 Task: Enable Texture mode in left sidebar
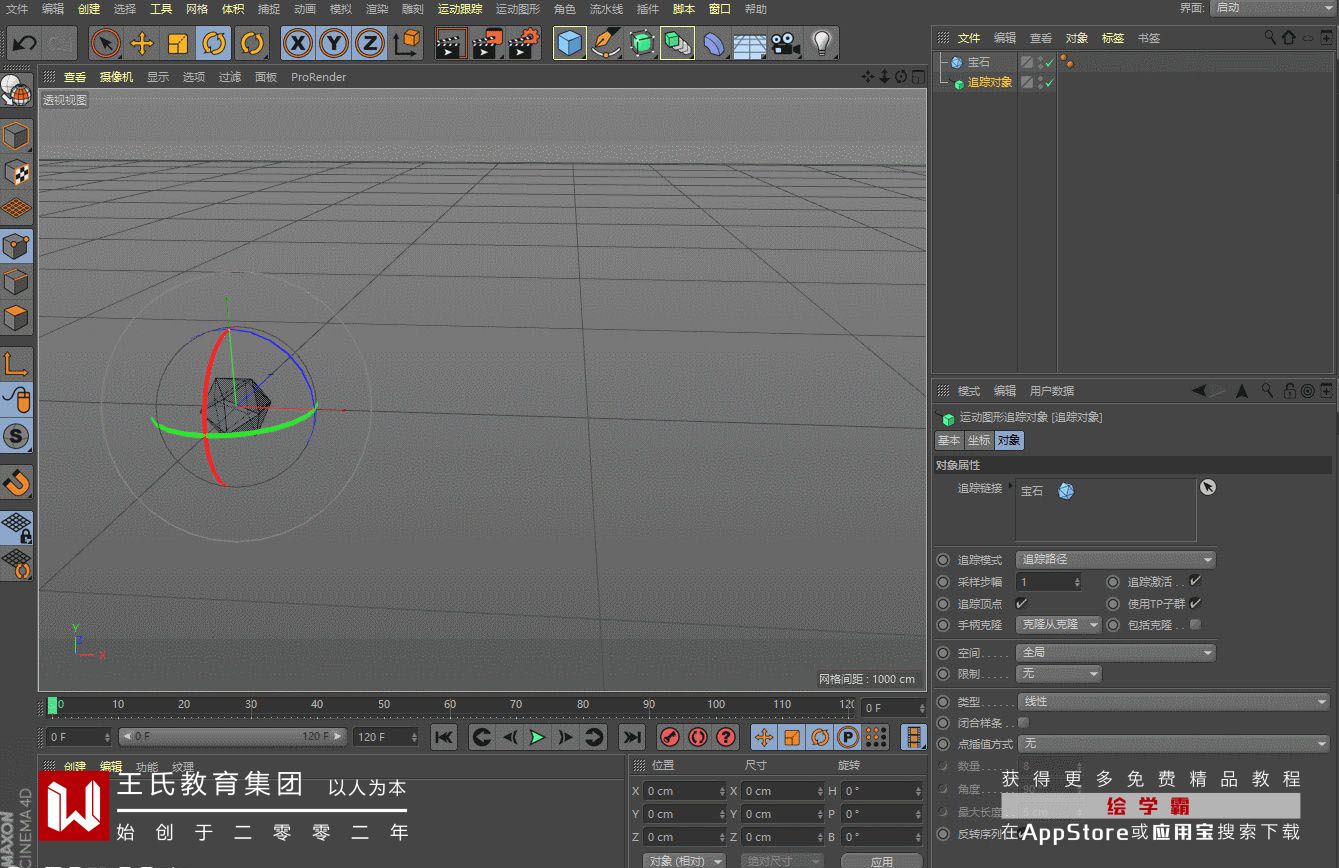(x=17, y=172)
